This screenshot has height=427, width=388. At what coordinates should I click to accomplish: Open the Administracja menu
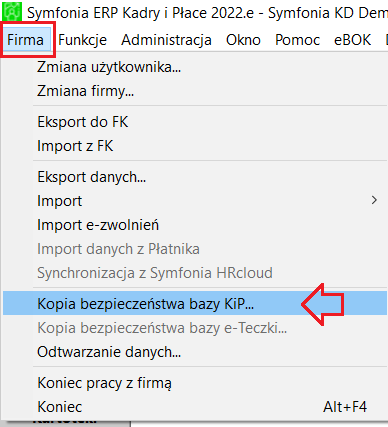point(166,40)
